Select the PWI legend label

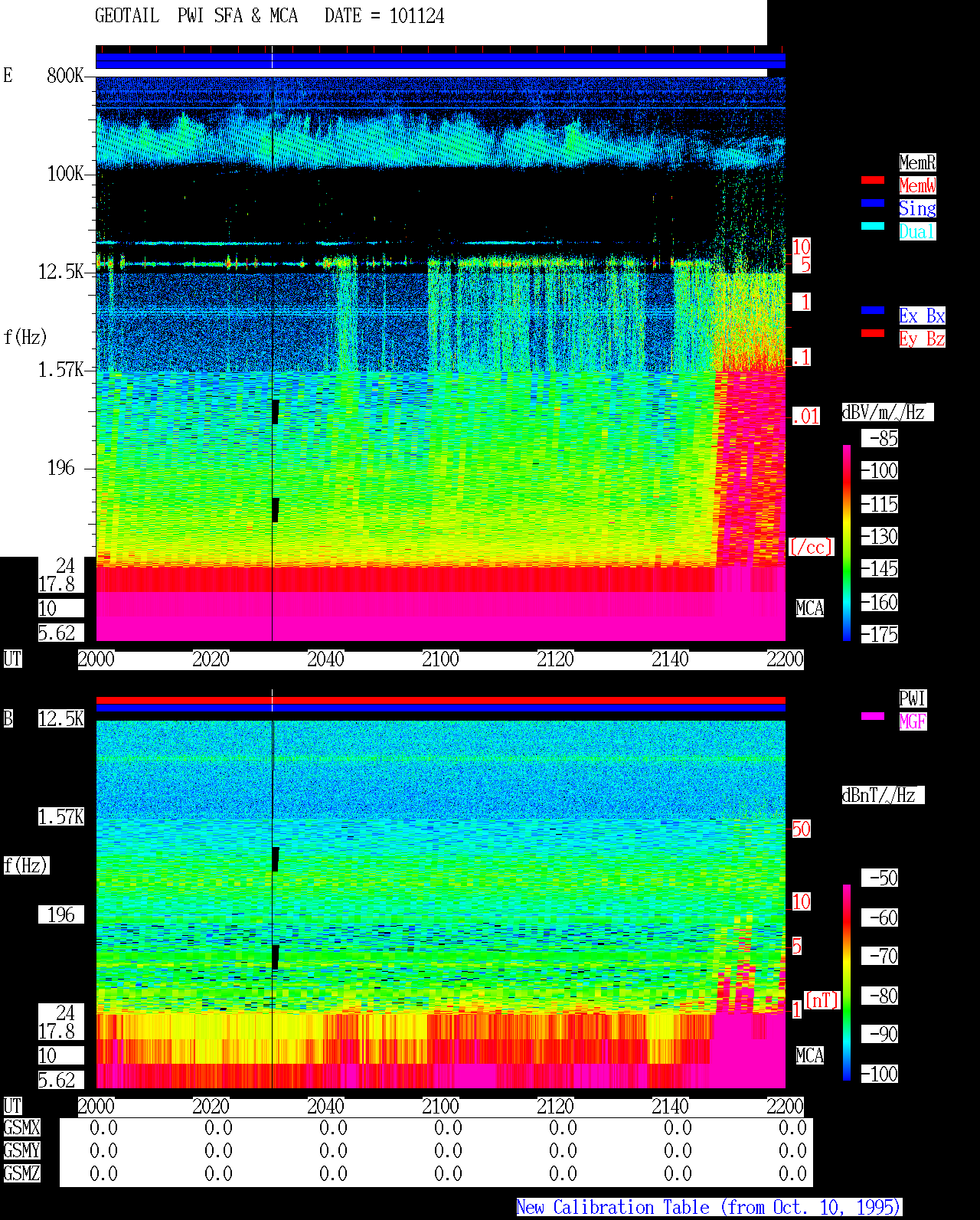click(x=913, y=698)
